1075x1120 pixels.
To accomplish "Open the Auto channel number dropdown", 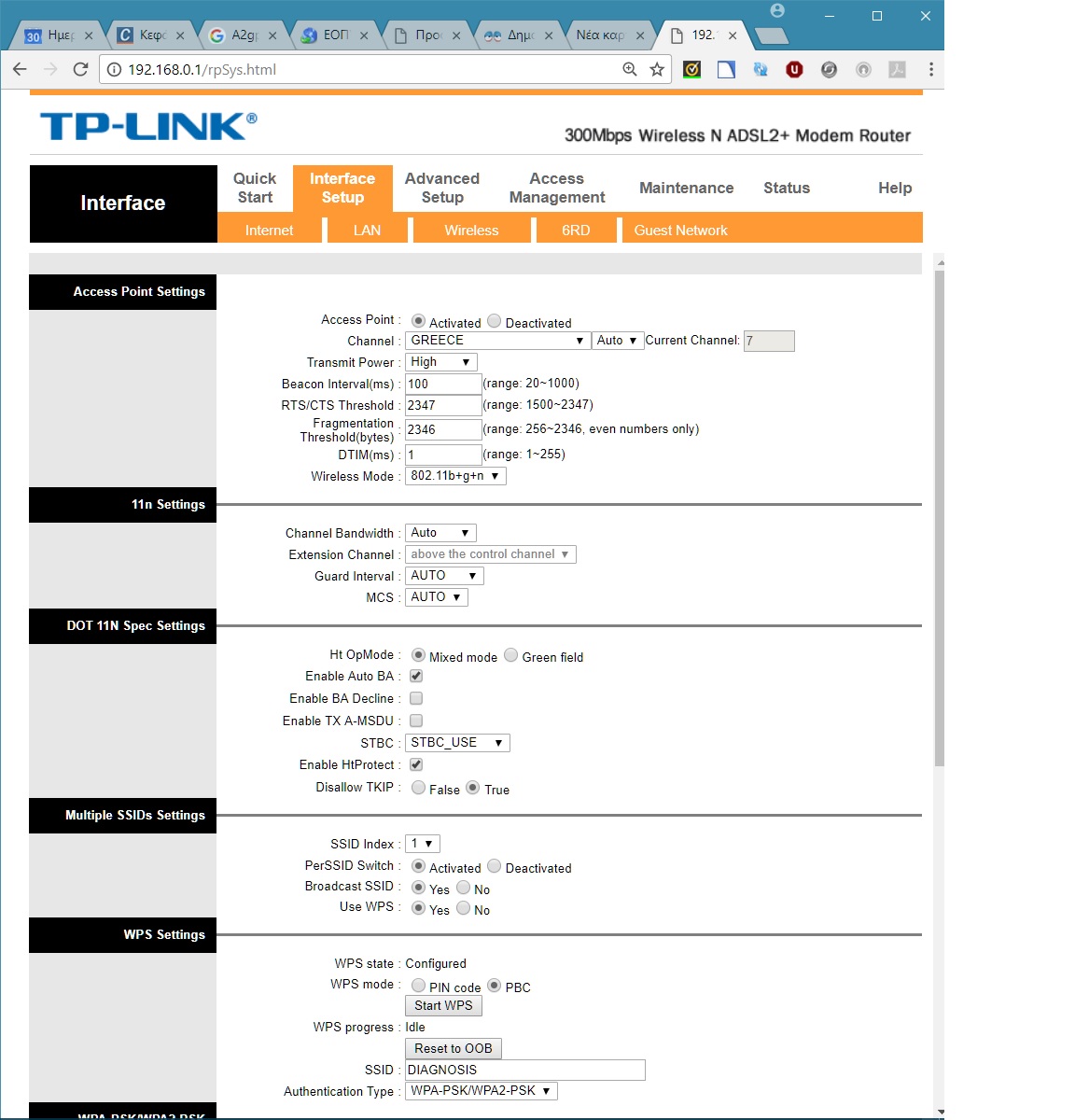I will 618,341.
